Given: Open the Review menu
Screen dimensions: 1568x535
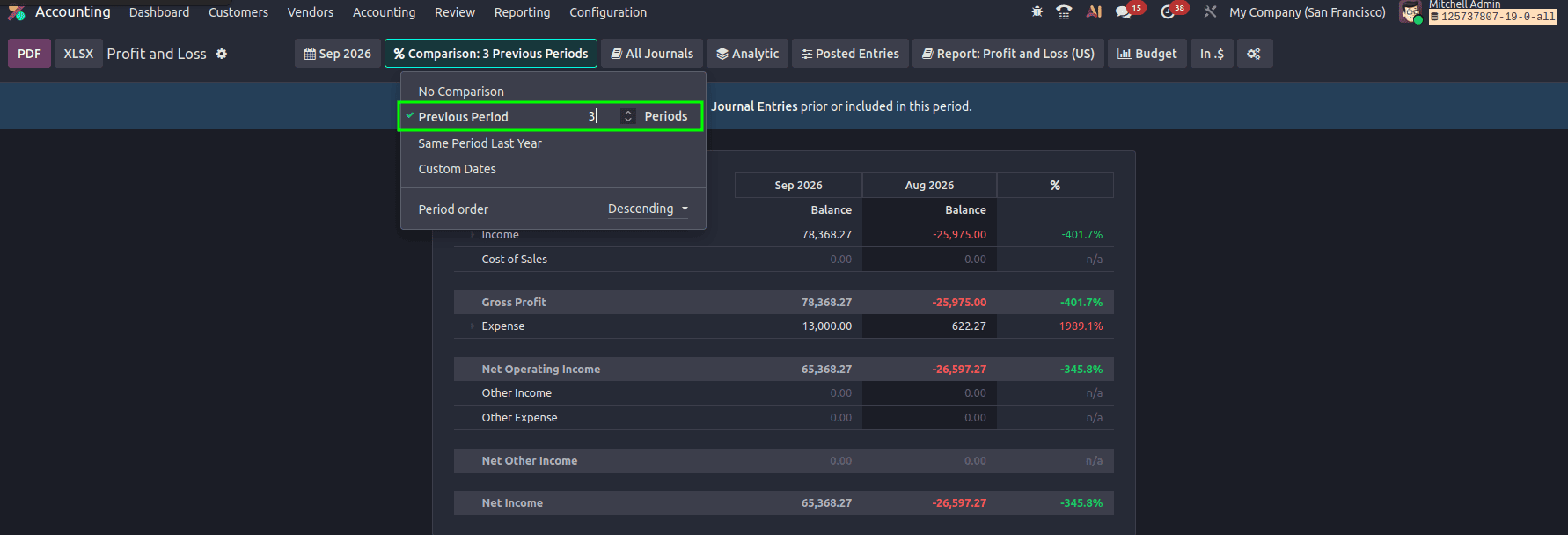Looking at the screenshot, I should [x=455, y=12].
